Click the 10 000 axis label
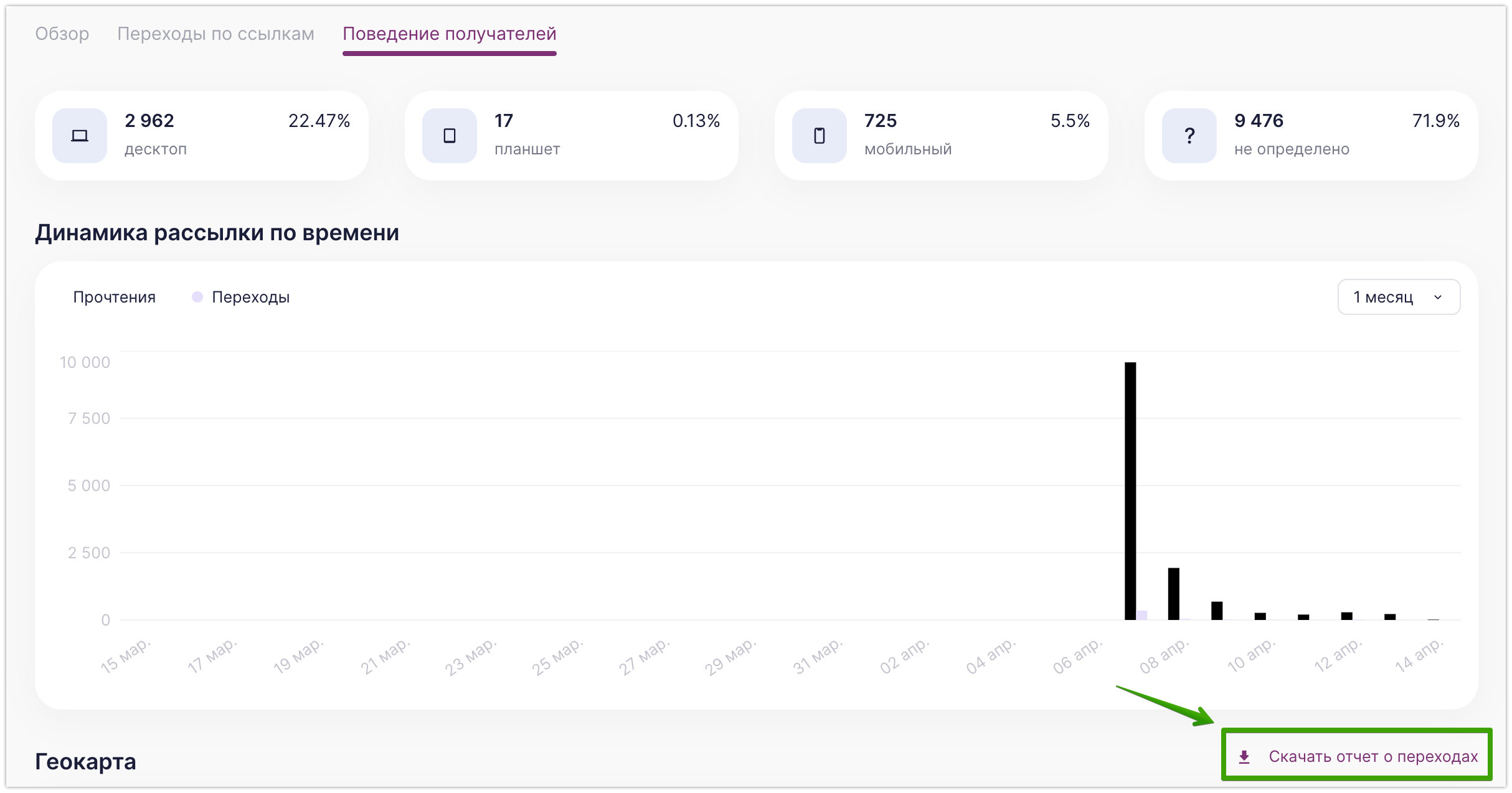The image size is (1512, 793). tap(85, 362)
